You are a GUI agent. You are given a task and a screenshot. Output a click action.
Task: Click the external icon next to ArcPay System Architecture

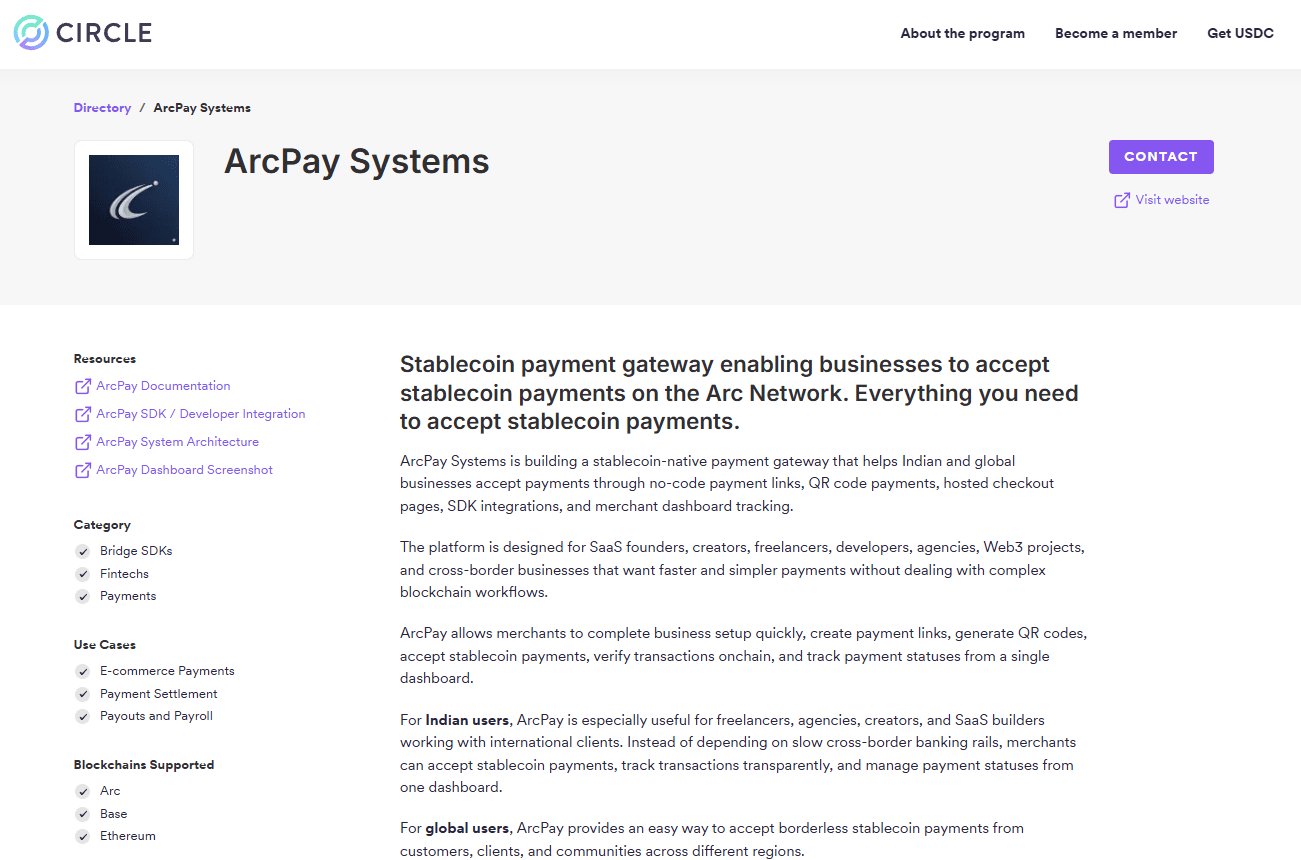coord(83,442)
